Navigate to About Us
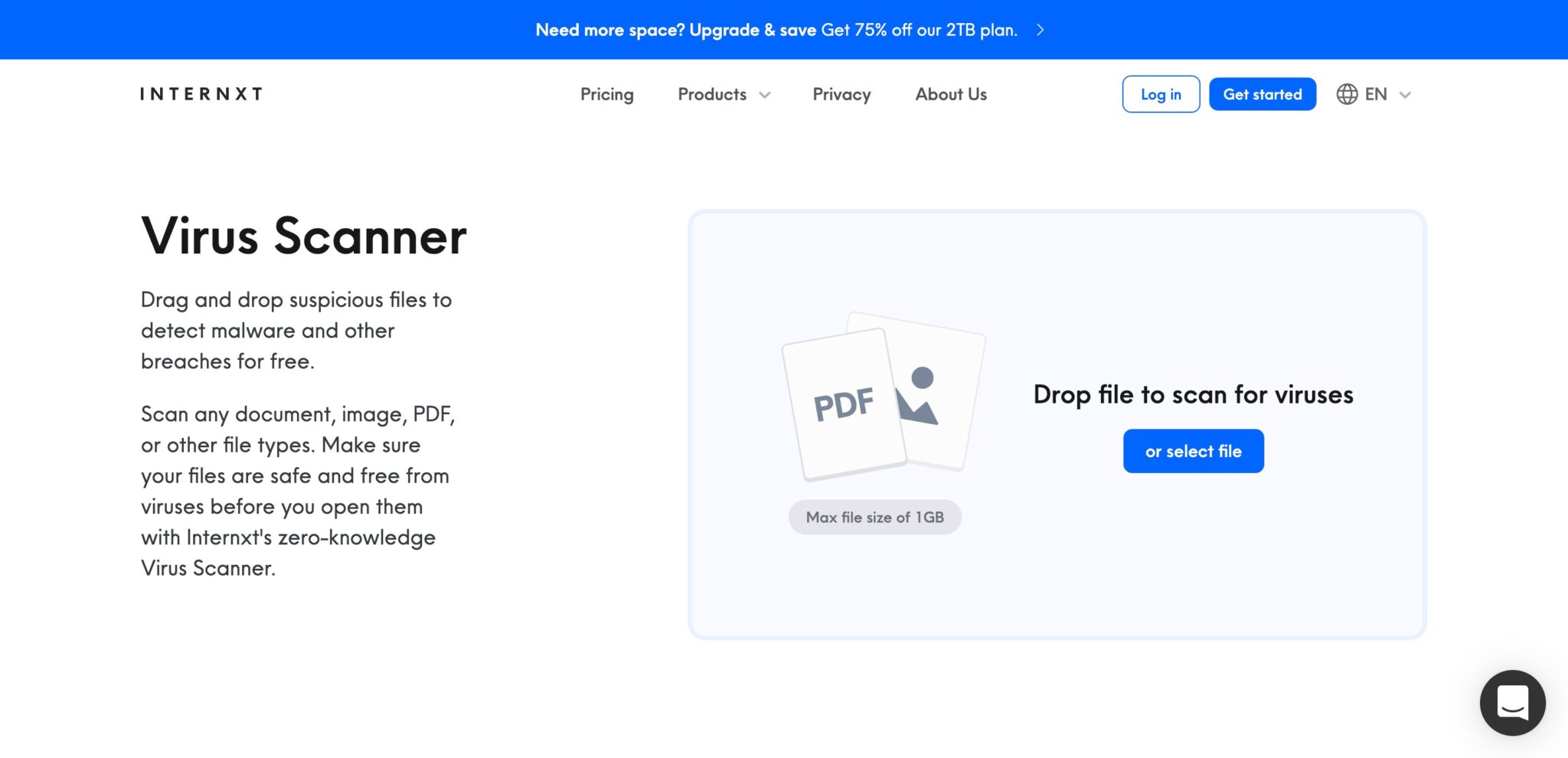Viewport: 1568px width, 758px height. [x=950, y=94]
